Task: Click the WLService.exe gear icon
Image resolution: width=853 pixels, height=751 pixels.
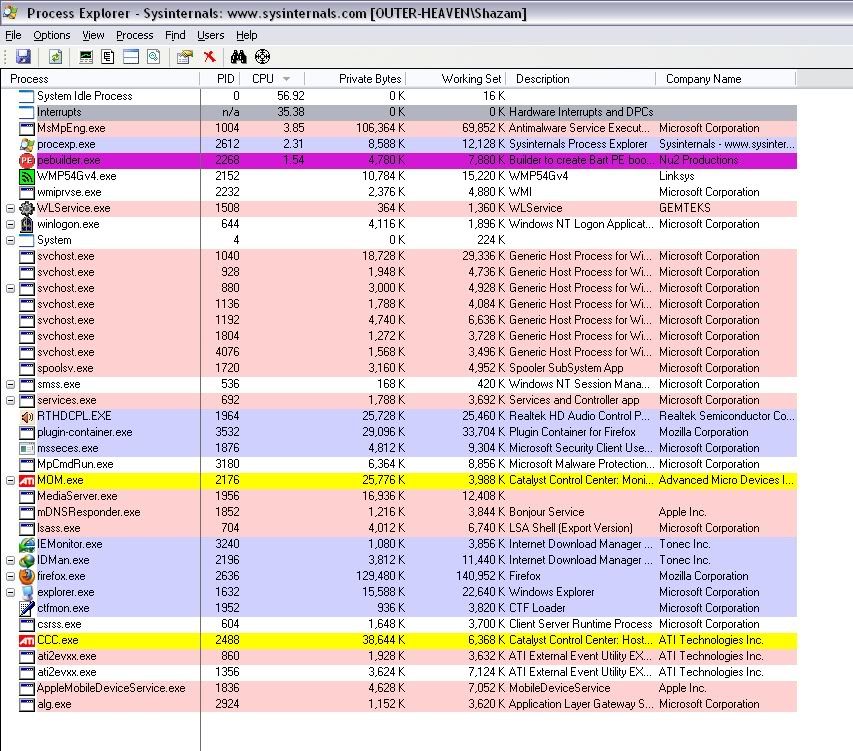Action: coord(27,208)
